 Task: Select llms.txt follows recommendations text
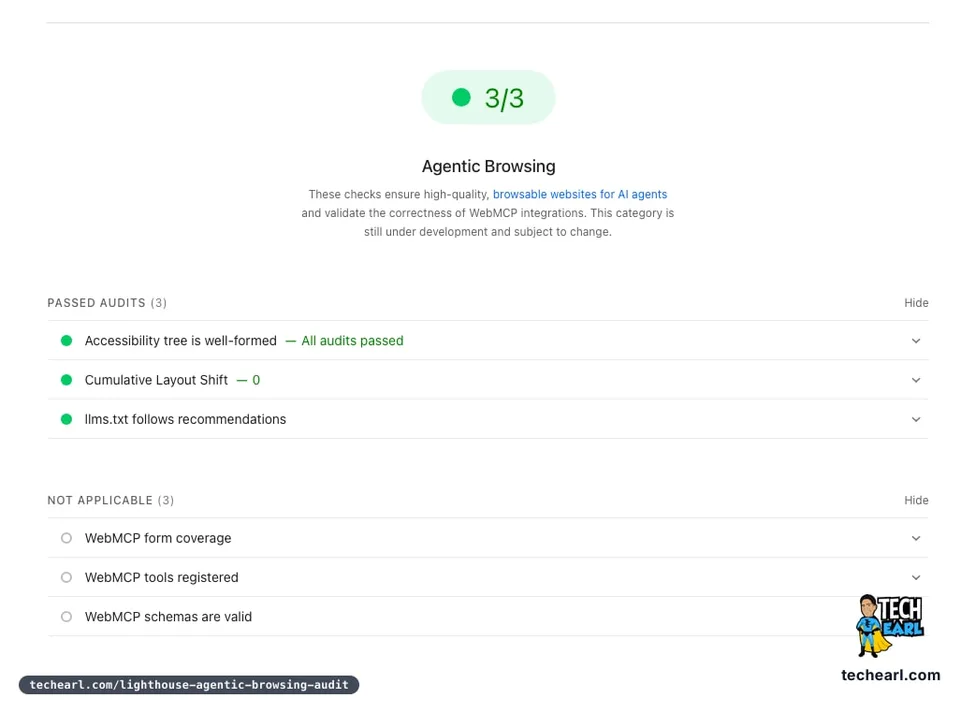[185, 419]
